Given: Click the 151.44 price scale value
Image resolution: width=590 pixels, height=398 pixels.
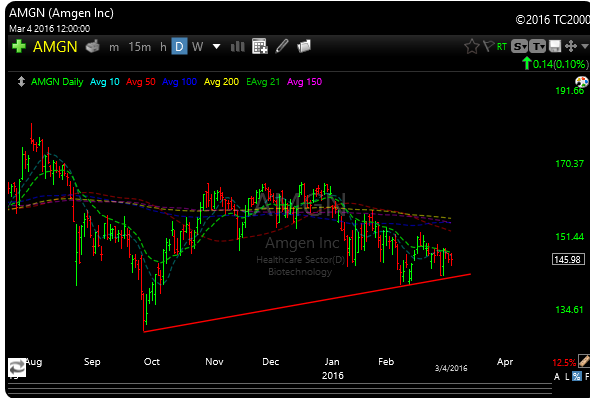Looking at the screenshot, I should click(570, 237).
